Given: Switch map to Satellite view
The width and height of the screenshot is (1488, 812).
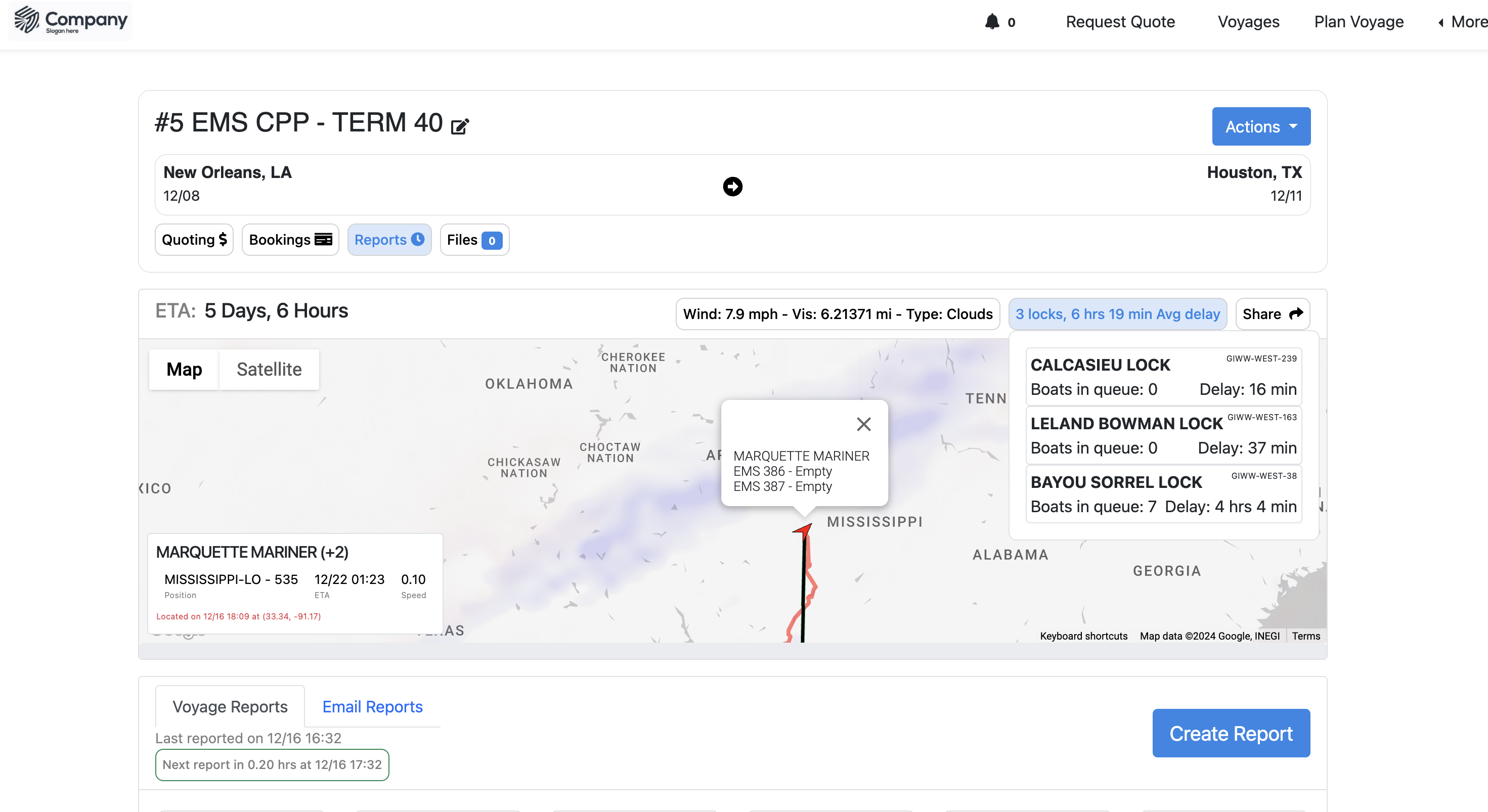Looking at the screenshot, I should coord(269,370).
